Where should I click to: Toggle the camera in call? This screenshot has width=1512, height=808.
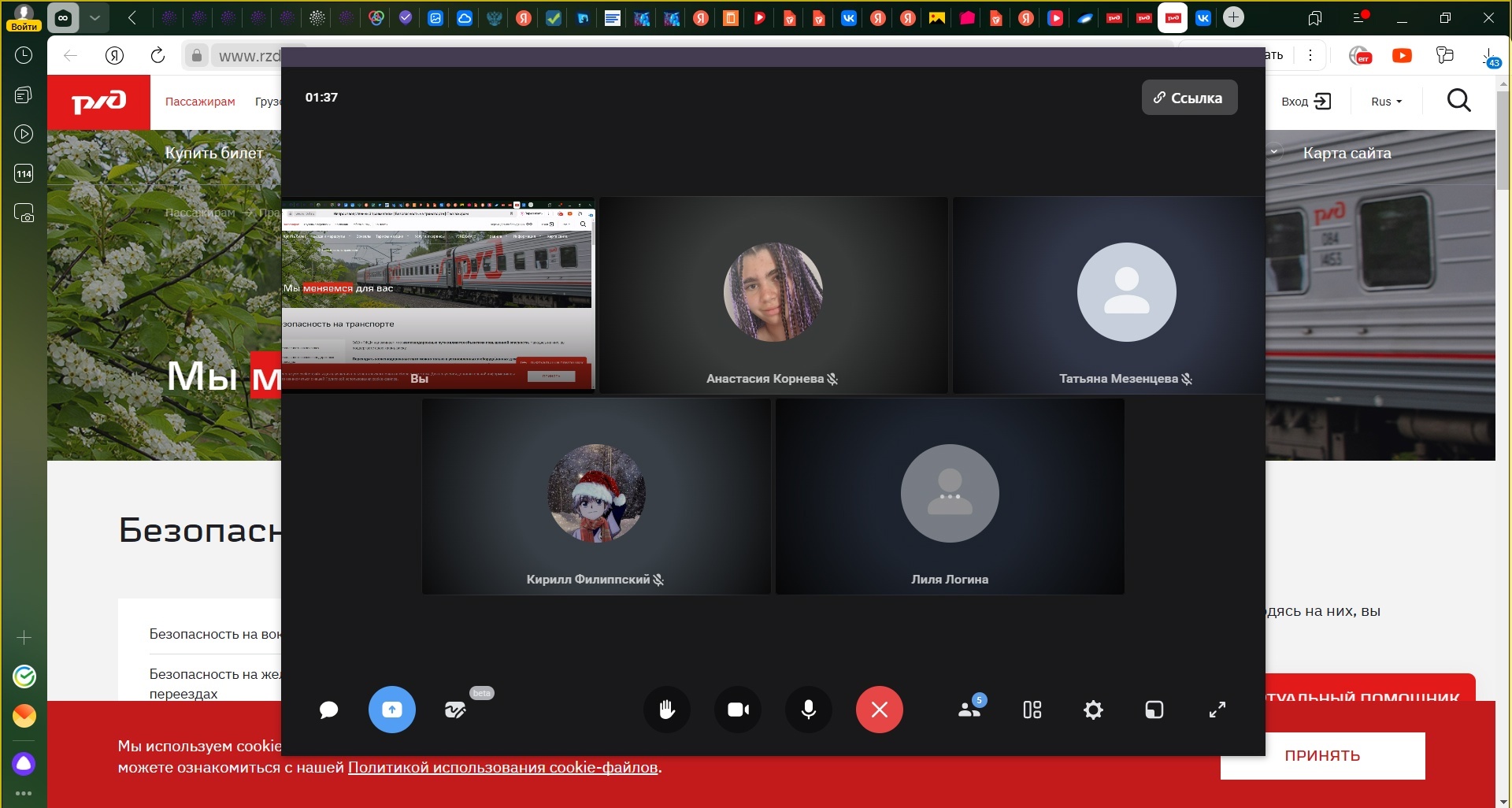pyautogui.click(x=738, y=710)
